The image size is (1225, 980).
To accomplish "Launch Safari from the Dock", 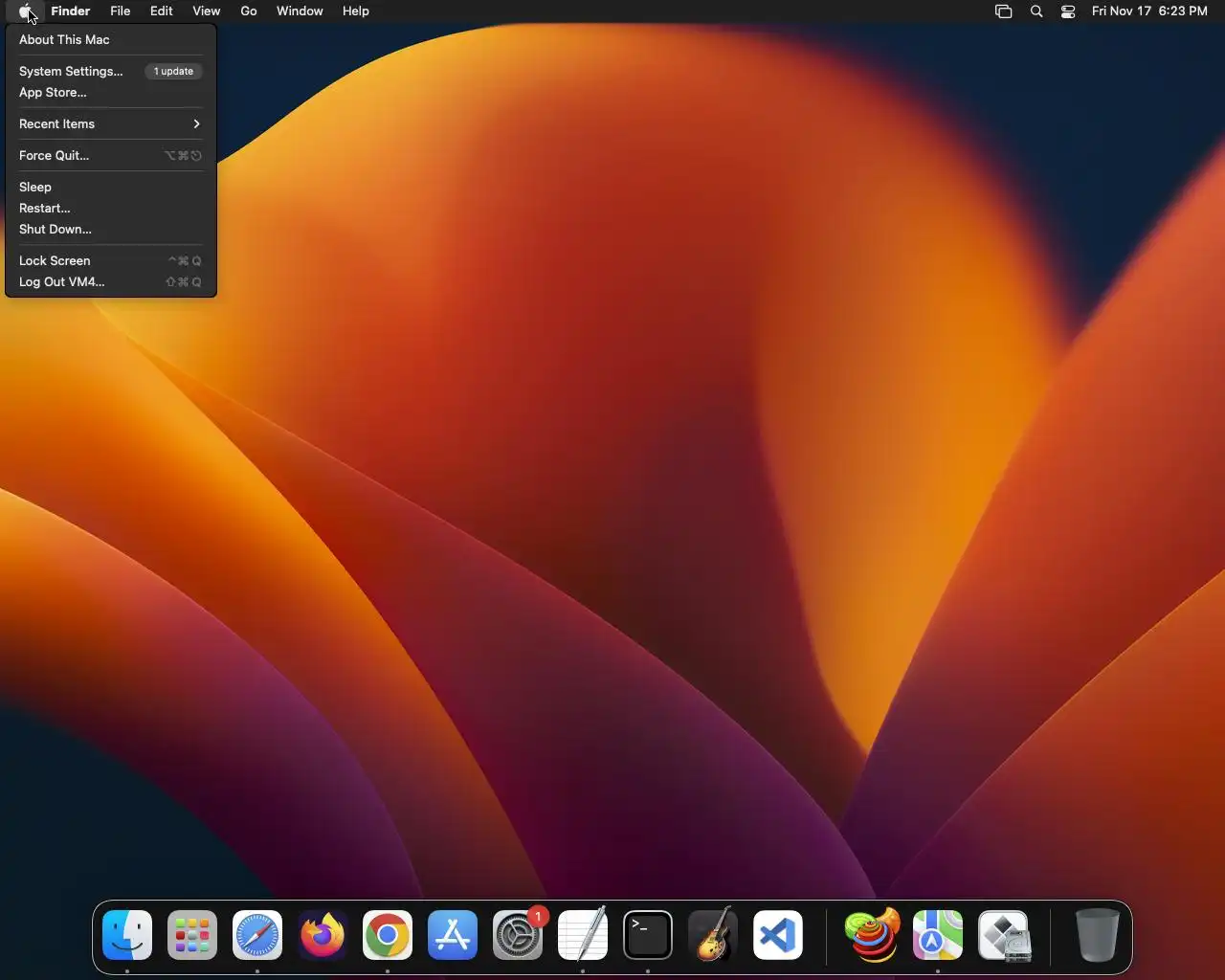I will [257, 935].
